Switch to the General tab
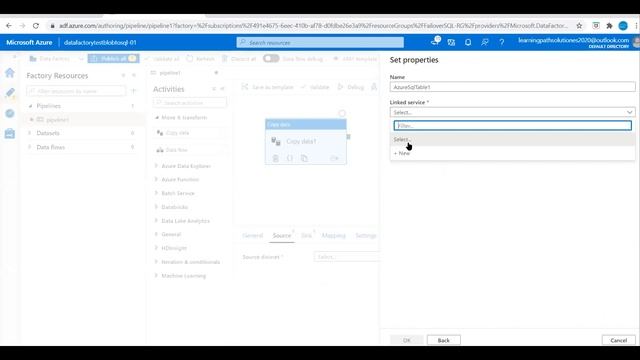Viewport: 640px width, 360px height. tap(253, 236)
